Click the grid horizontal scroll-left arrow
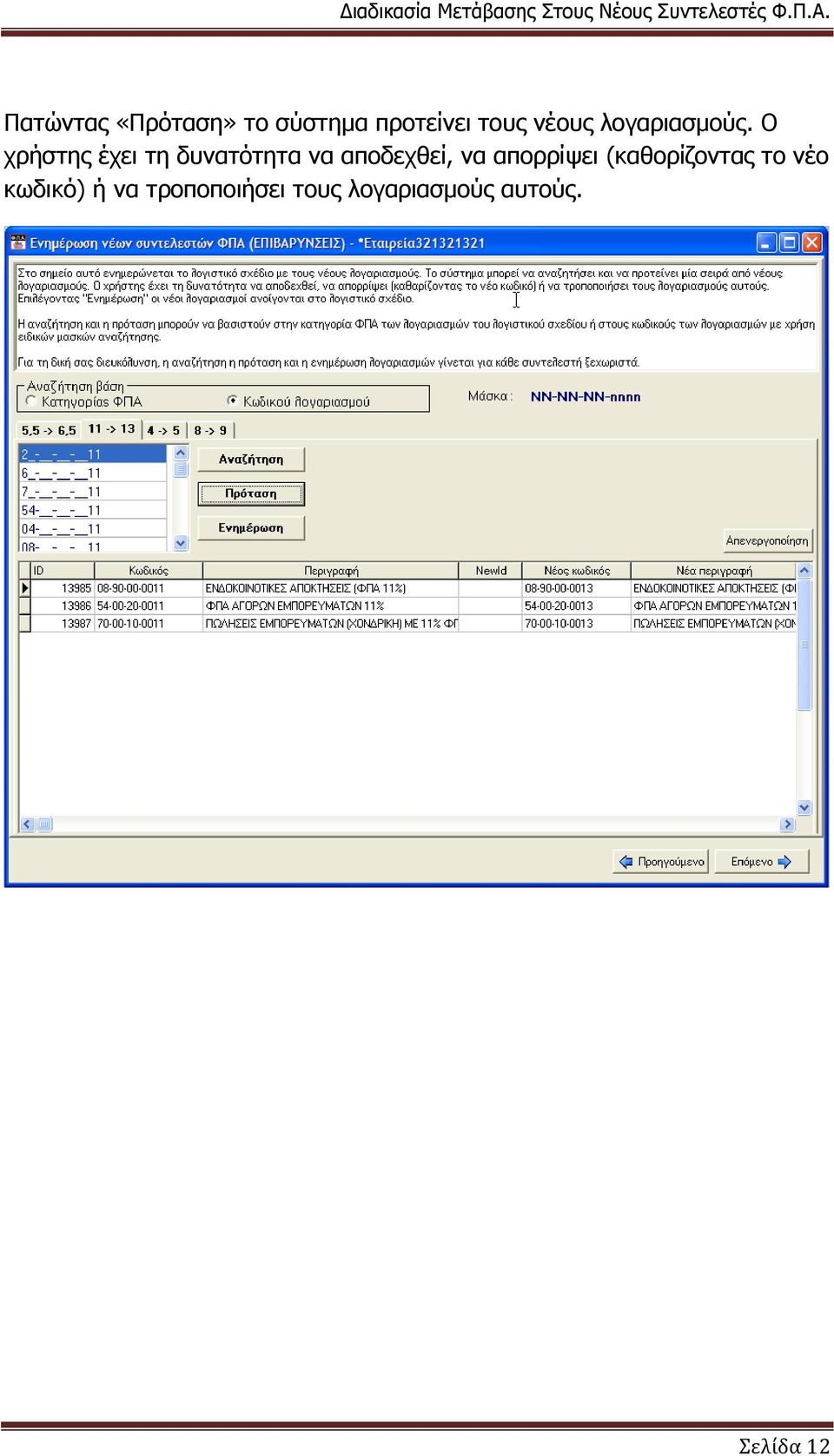This screenshot has width=834, height=1456. [27, 824]
